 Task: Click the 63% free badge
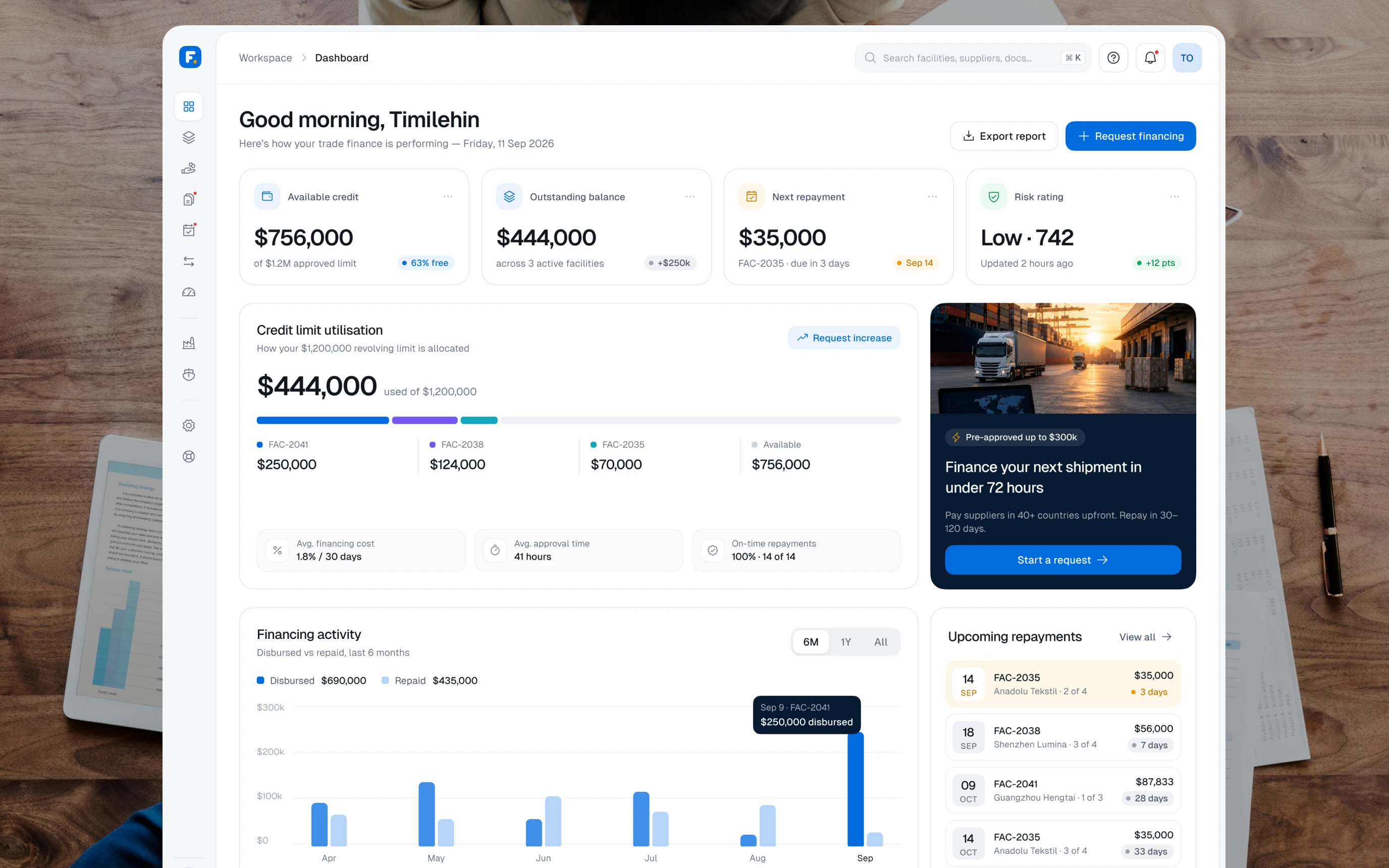click(426, 263)
